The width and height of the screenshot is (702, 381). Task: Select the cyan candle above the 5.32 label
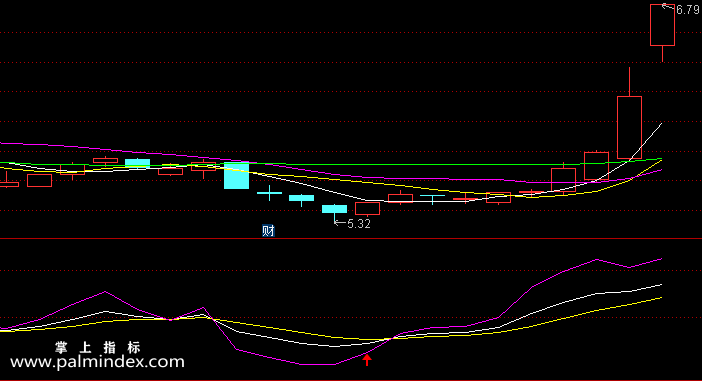click(334, 209)
